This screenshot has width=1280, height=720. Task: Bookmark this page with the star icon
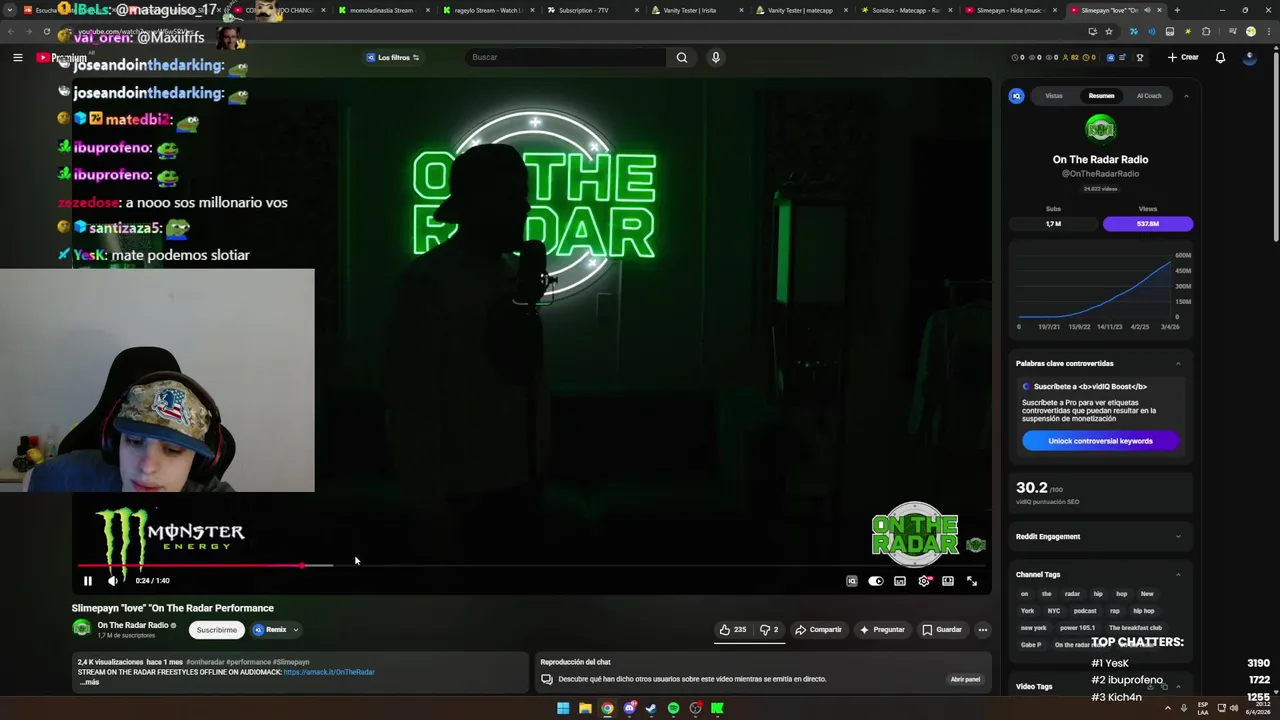(1109, 31)
